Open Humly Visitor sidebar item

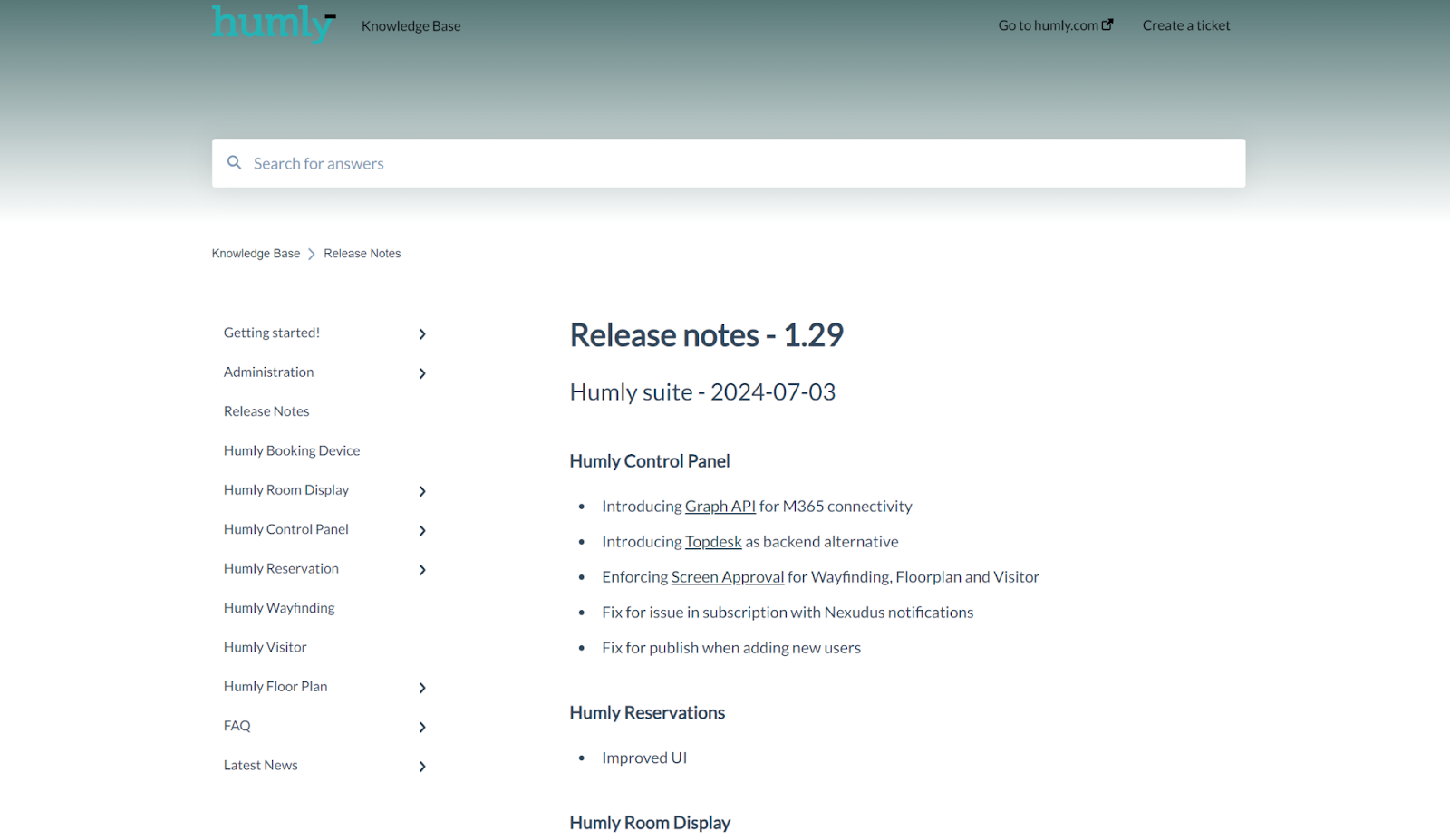[x=266, y=647]
